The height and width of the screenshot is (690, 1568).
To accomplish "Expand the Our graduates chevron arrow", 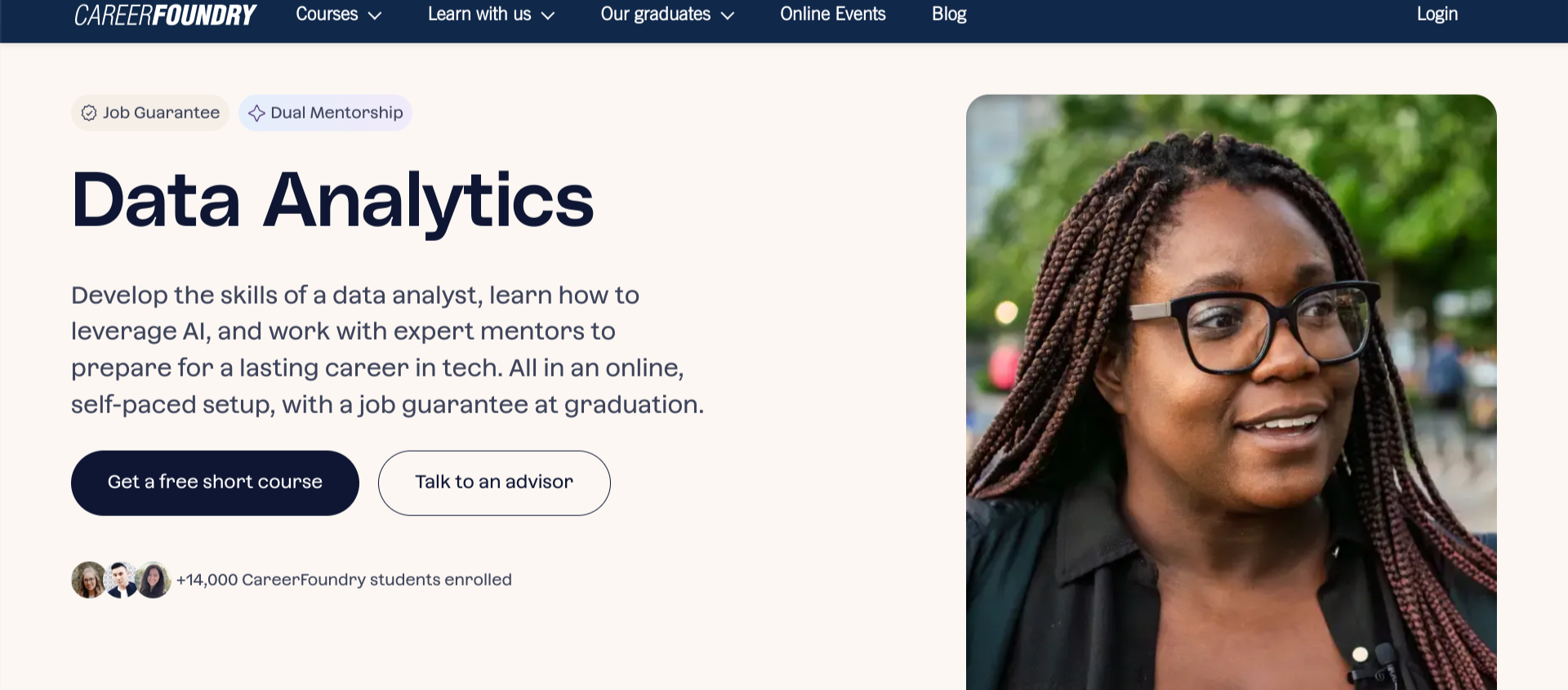I will click(x=728, y=16).
